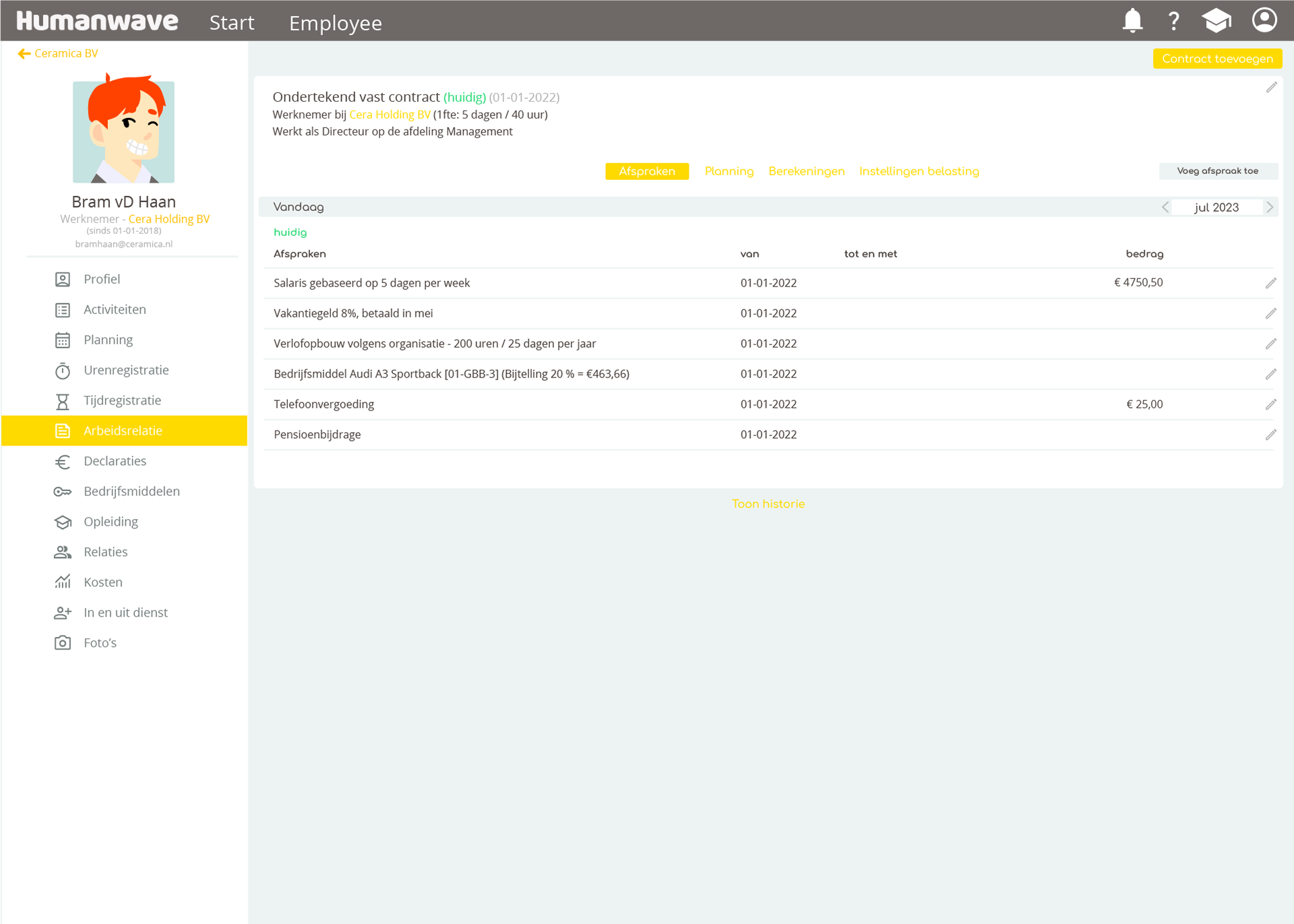Click Toon historie link
This screenshot has width=1294, height=924.
[768, 504]
